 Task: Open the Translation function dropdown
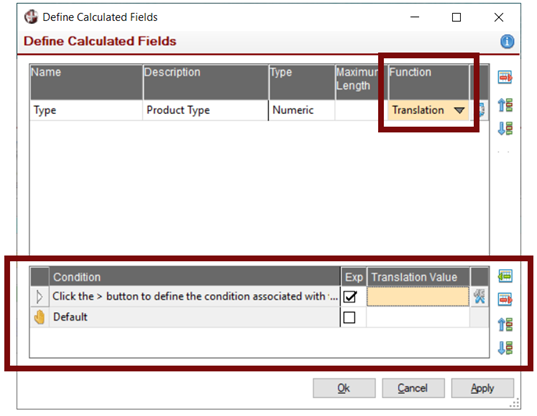(x=459, y=110)
